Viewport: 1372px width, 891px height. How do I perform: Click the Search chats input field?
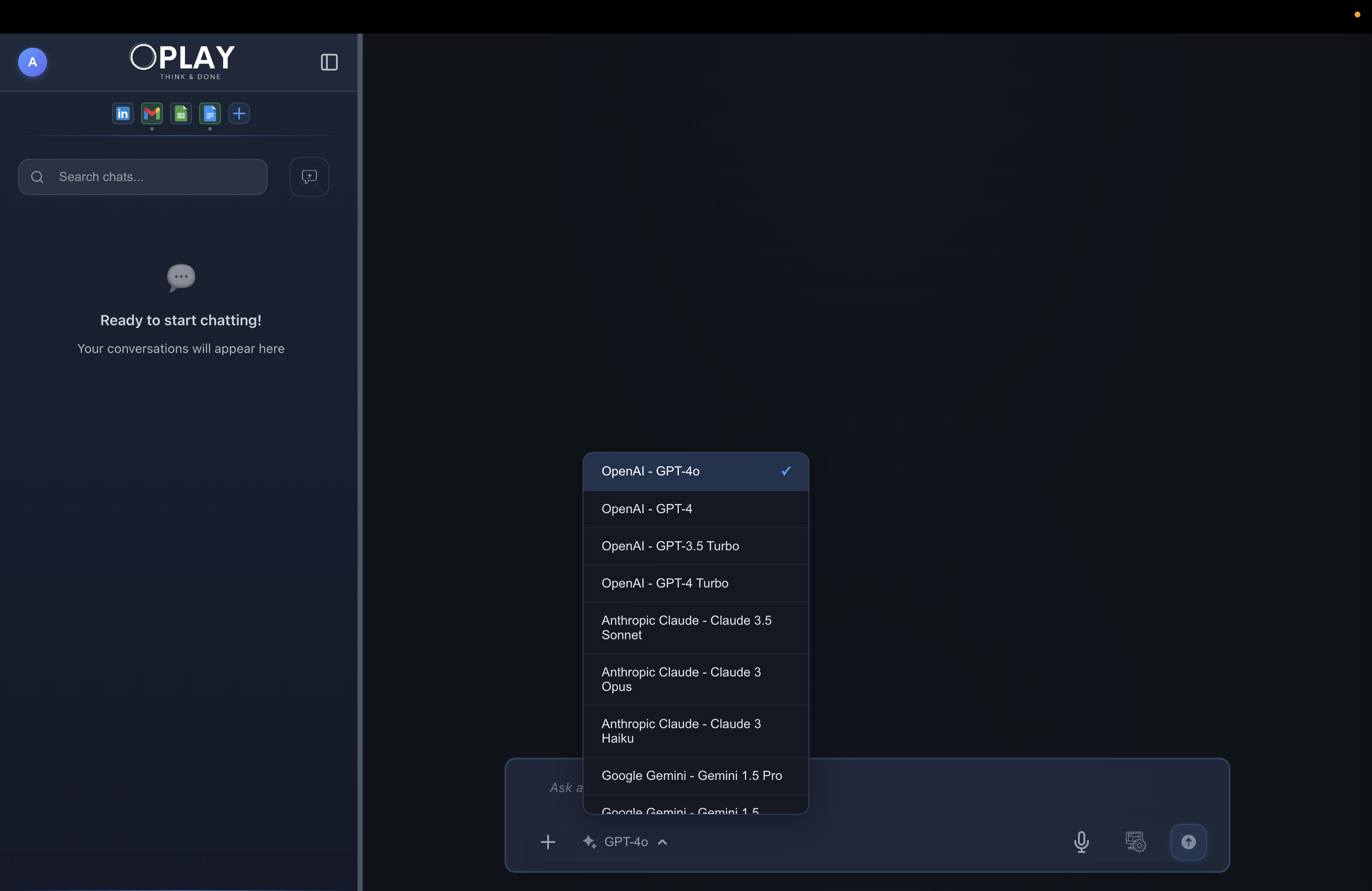coord(142,176)
